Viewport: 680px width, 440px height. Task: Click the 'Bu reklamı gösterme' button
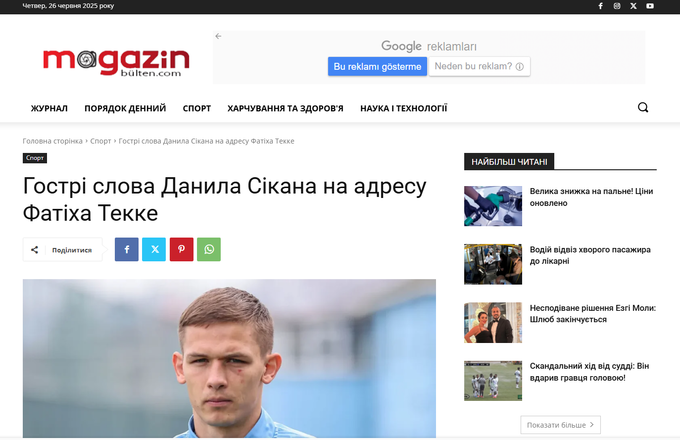[377, 66]
